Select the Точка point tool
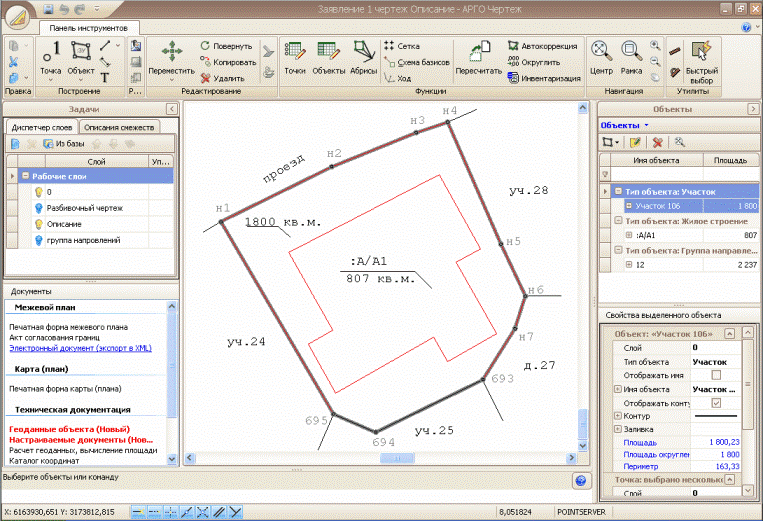 coord(51,59)
